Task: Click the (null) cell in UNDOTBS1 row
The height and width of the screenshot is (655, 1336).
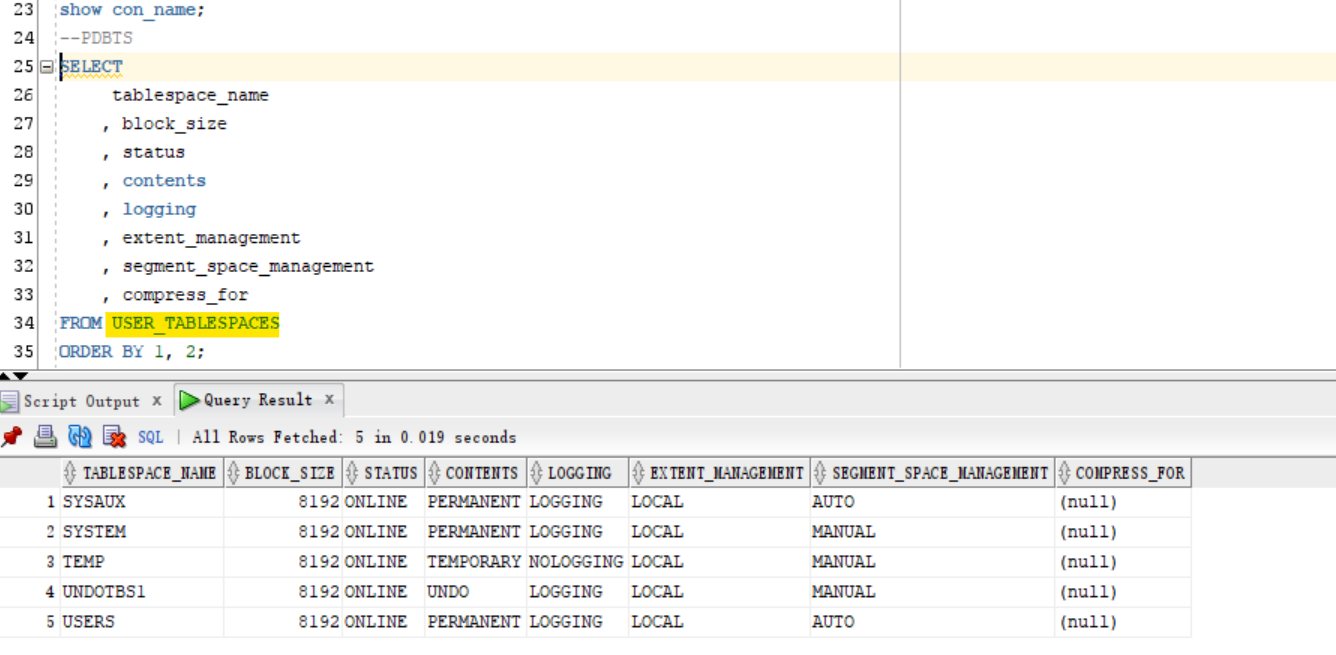Action: 1123,592
